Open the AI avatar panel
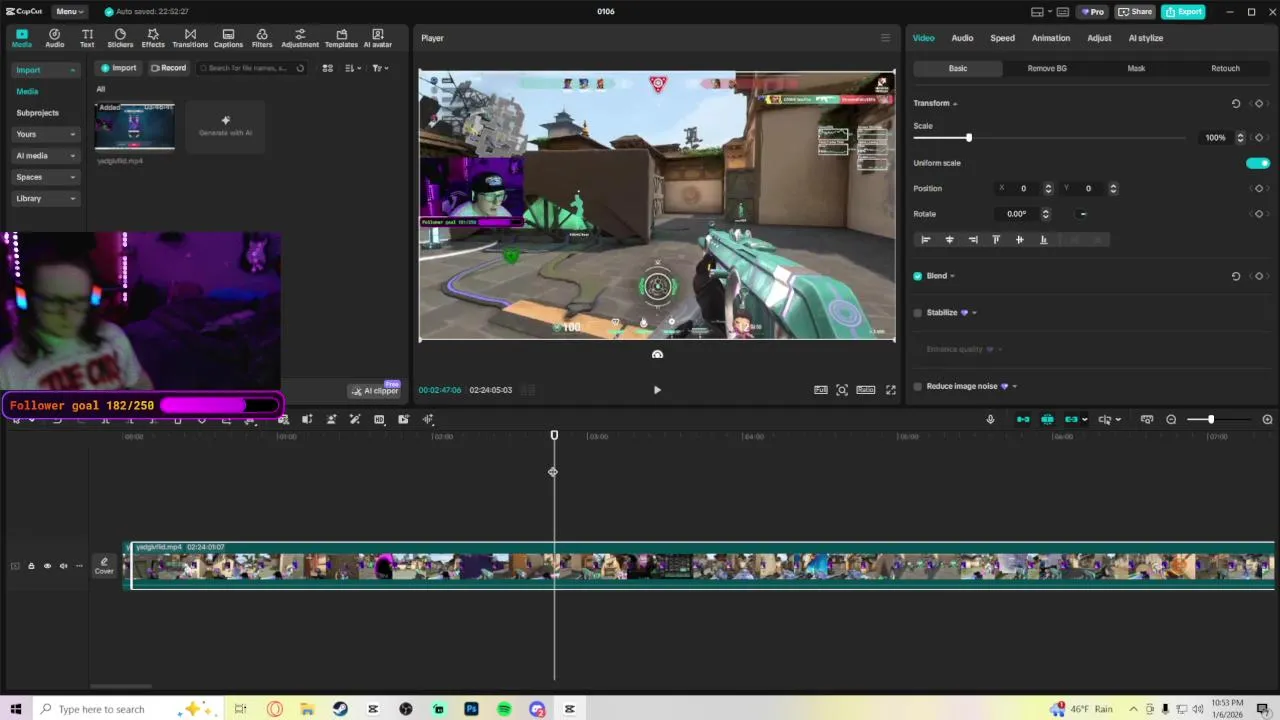Image resolution: width=1280 pixels, height=720 pixels. (x=378, y=38)
